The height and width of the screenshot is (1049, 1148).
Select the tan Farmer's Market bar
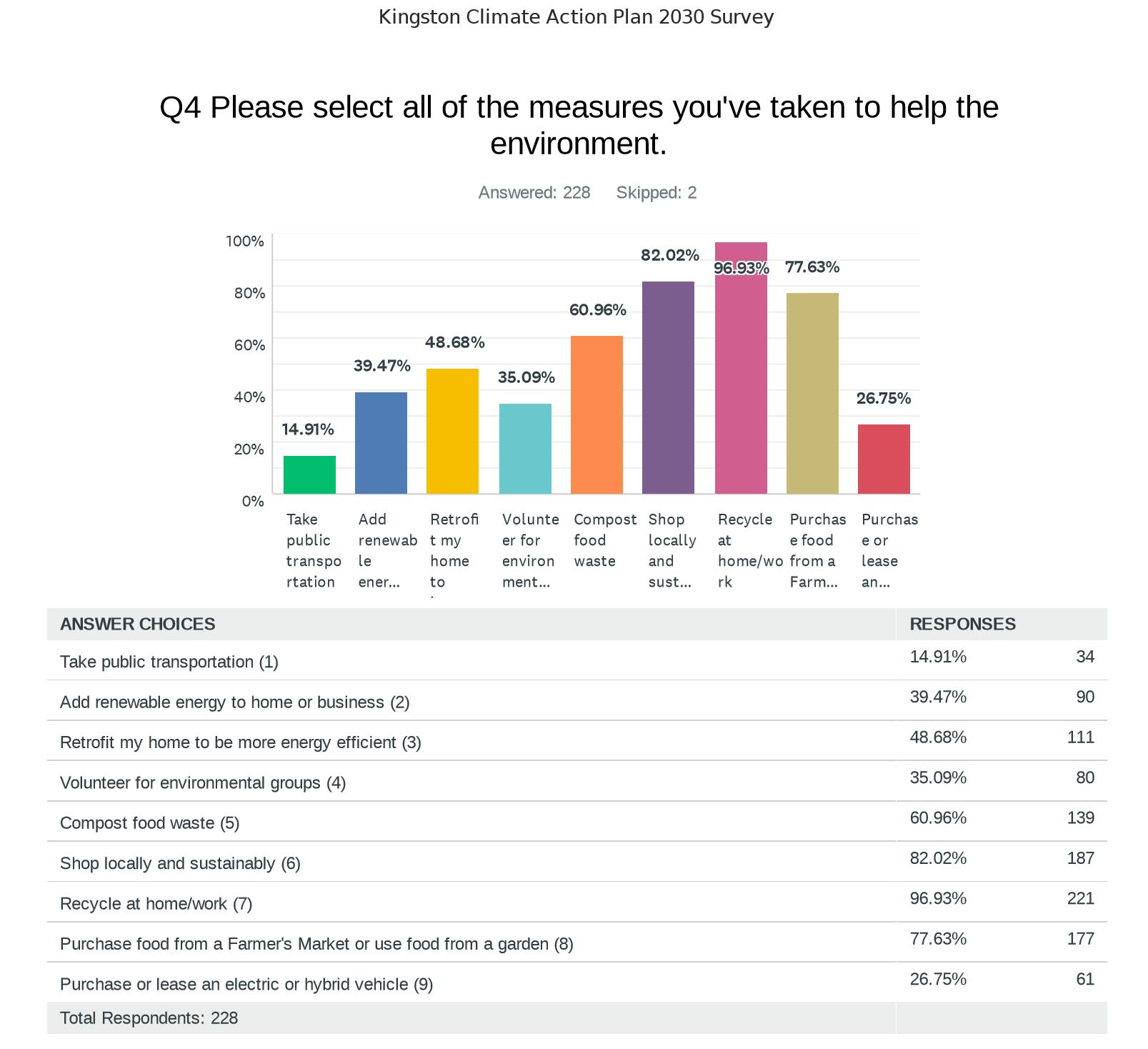[x=812, y=393]
